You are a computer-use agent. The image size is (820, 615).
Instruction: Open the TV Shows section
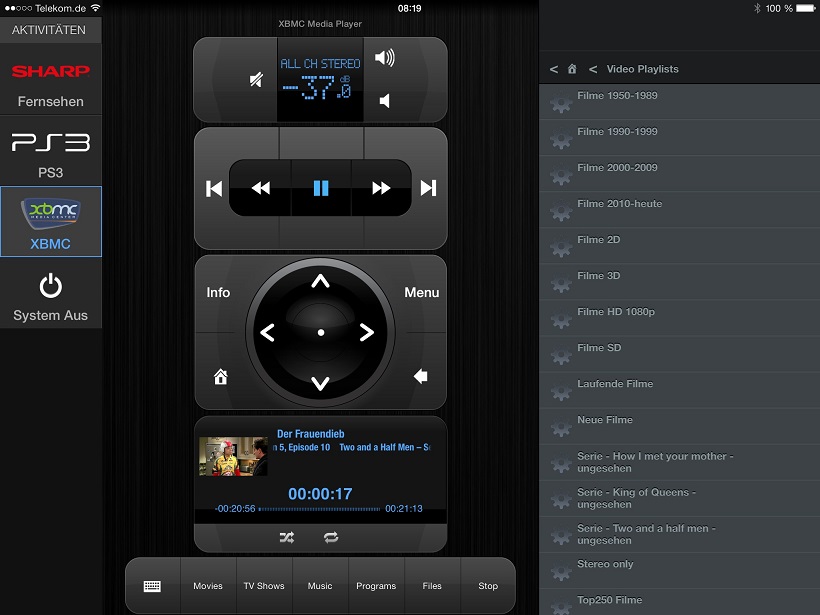click(x=264, y=586)
